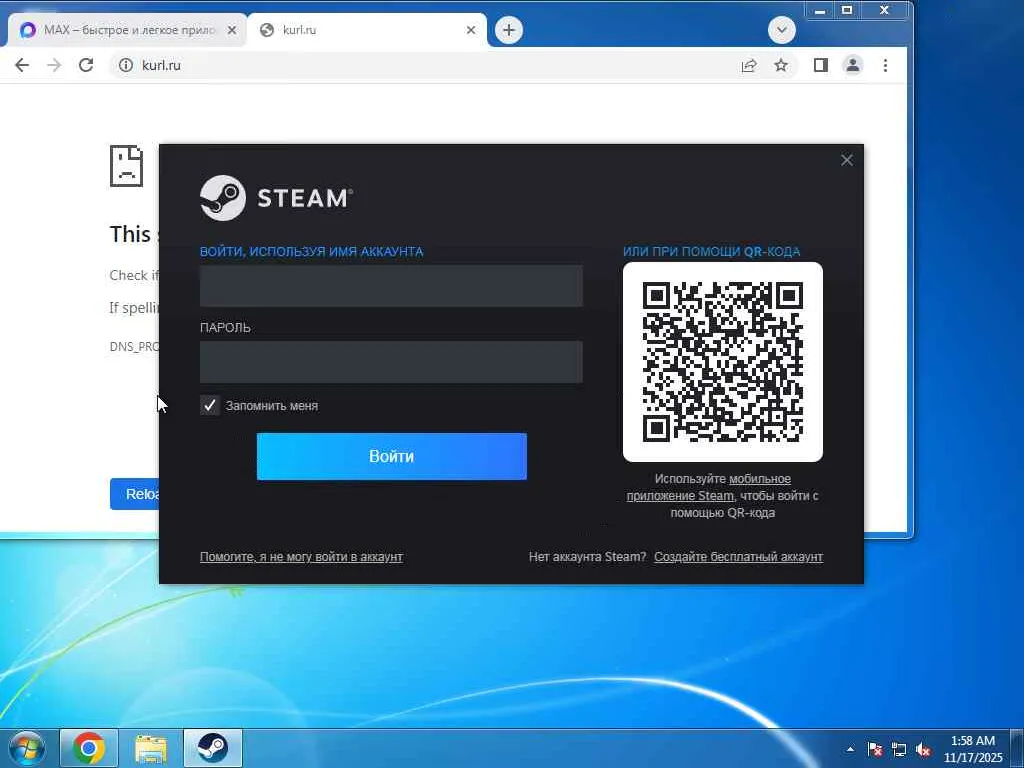Open 'Создайте бесплатный аккаунт' link

pos(739,557)
